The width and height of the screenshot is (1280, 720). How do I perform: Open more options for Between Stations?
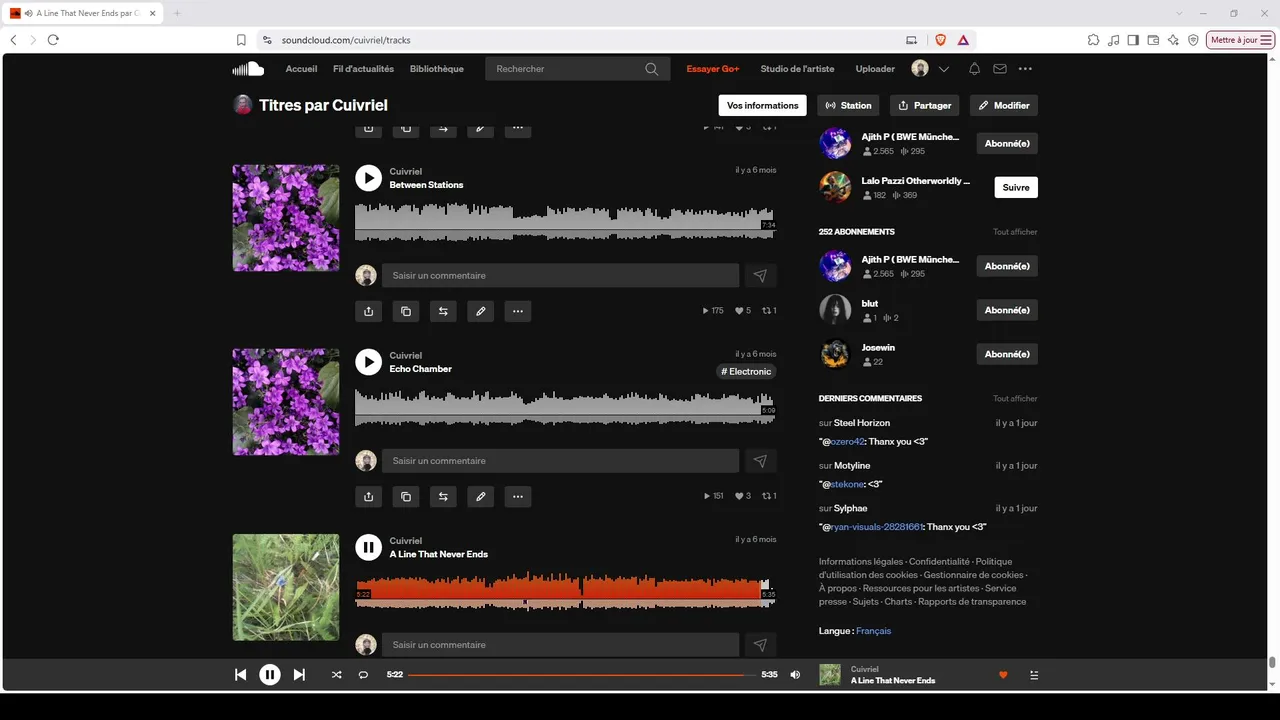tap(518, 311)
